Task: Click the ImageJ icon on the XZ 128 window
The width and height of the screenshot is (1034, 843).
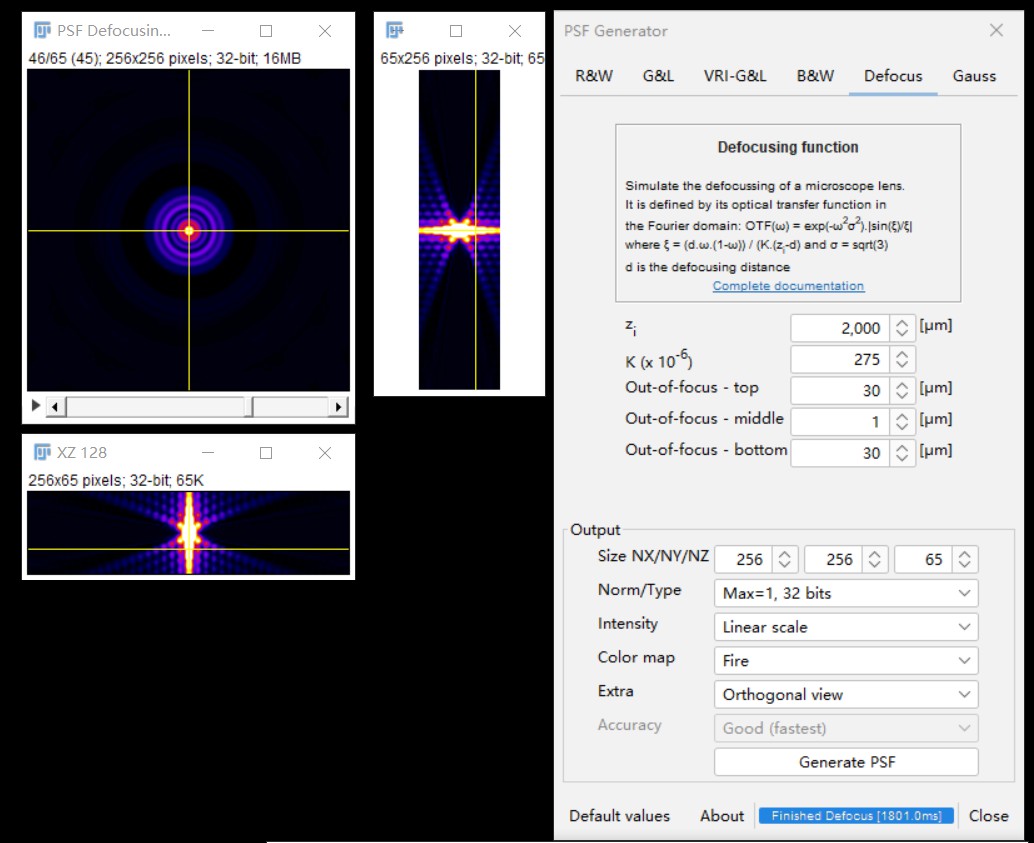Action: pyautogui.click(x=42, y=452)
